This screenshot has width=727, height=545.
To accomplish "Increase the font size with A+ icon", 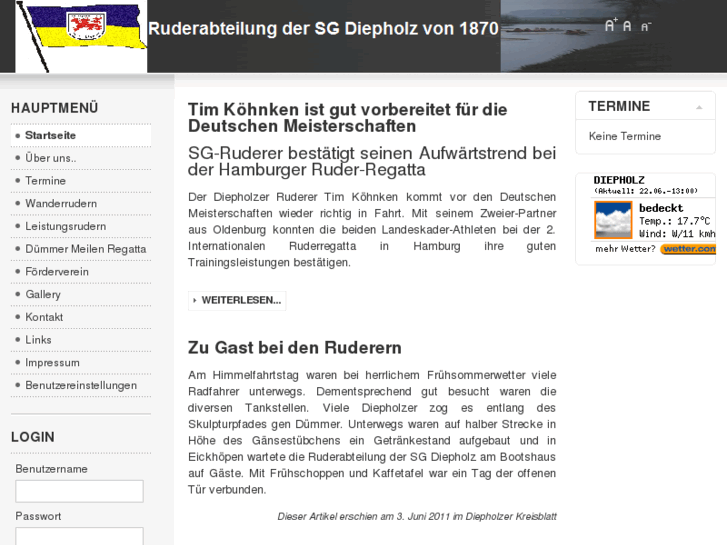I will coord(611,25).
